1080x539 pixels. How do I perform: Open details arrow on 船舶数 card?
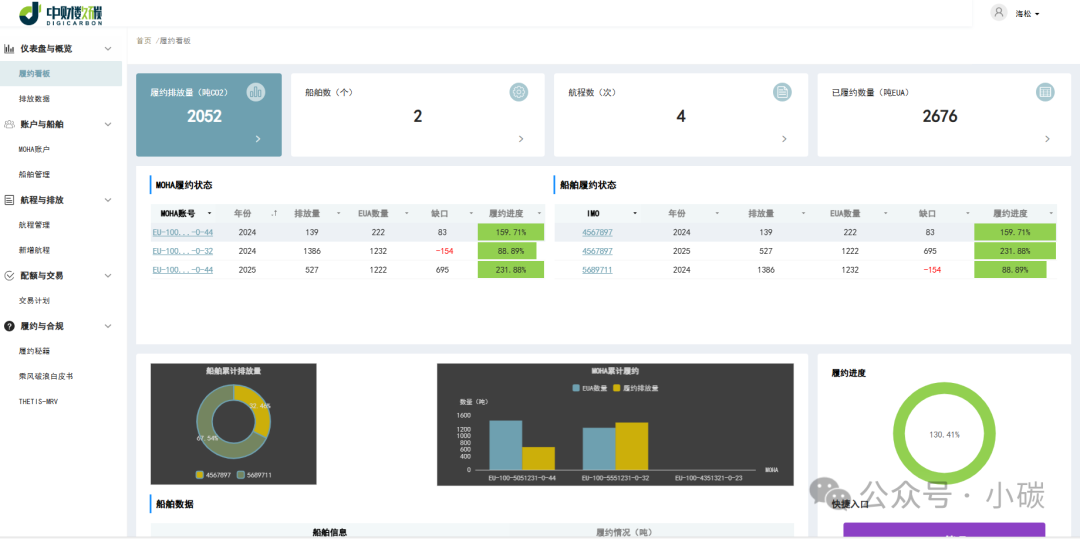(521, 138)
